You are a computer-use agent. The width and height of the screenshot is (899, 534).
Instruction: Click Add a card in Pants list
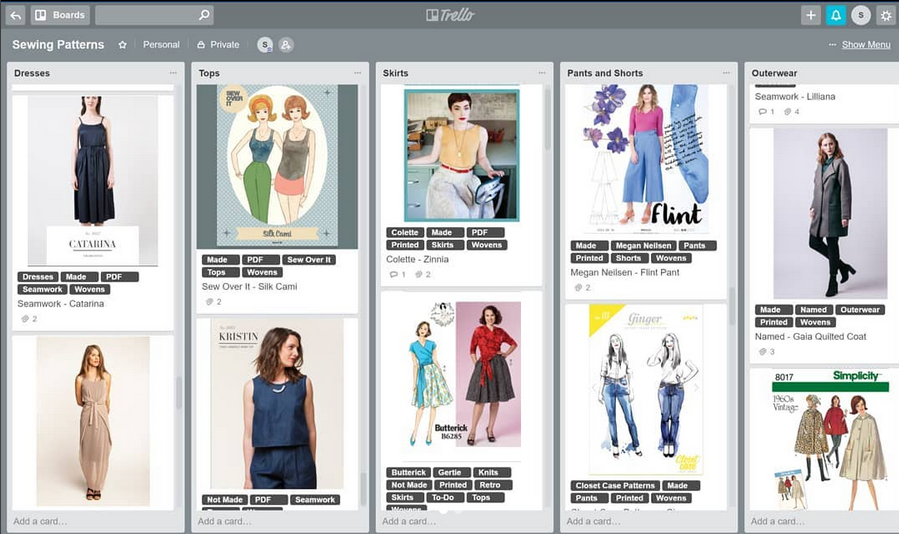pyautogui.click(x=593, y=521)
